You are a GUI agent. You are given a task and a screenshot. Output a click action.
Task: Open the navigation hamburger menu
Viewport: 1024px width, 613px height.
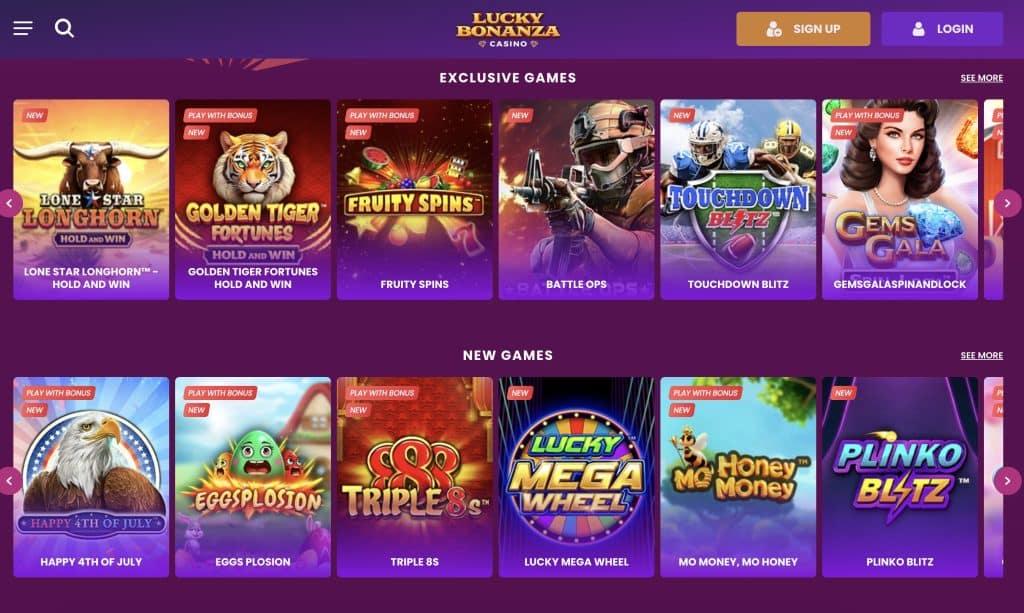click(x=22, y=28)
